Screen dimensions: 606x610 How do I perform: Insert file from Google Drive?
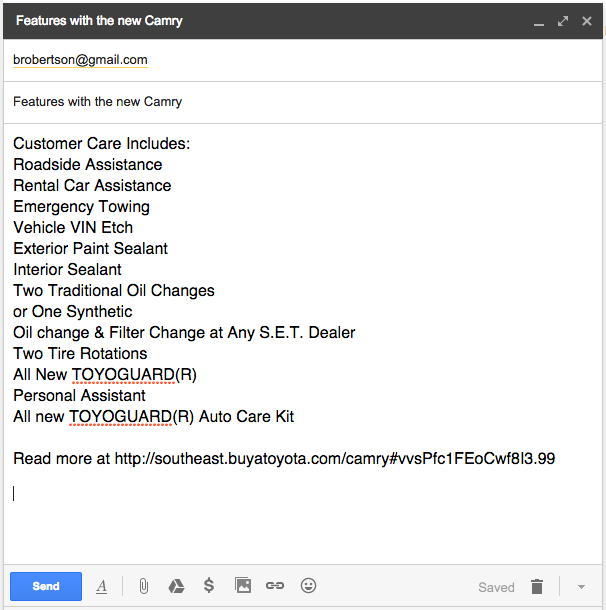pos(176,586)
